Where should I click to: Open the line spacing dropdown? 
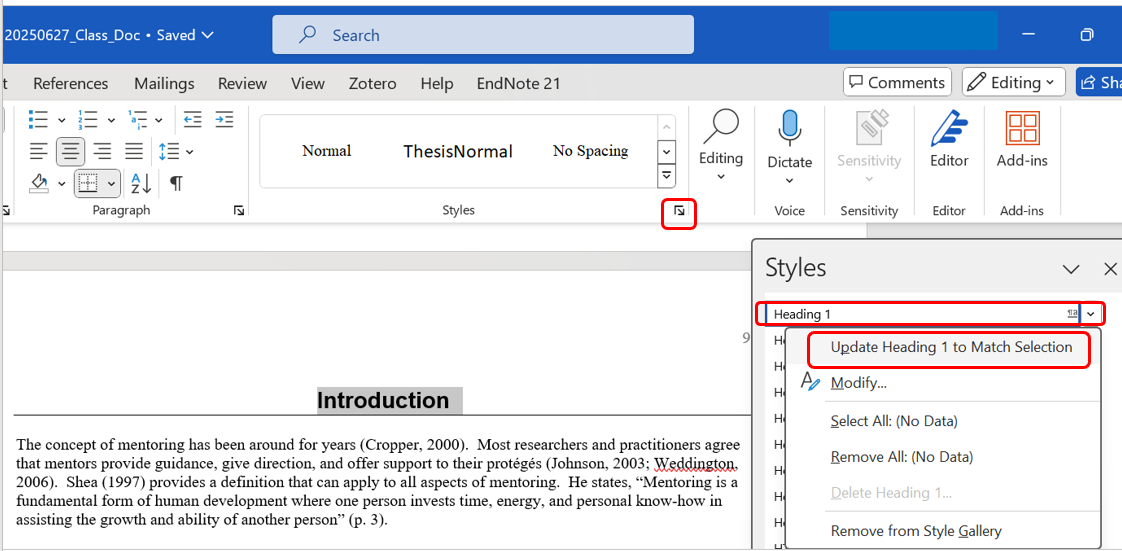click(x=176, y=152)
